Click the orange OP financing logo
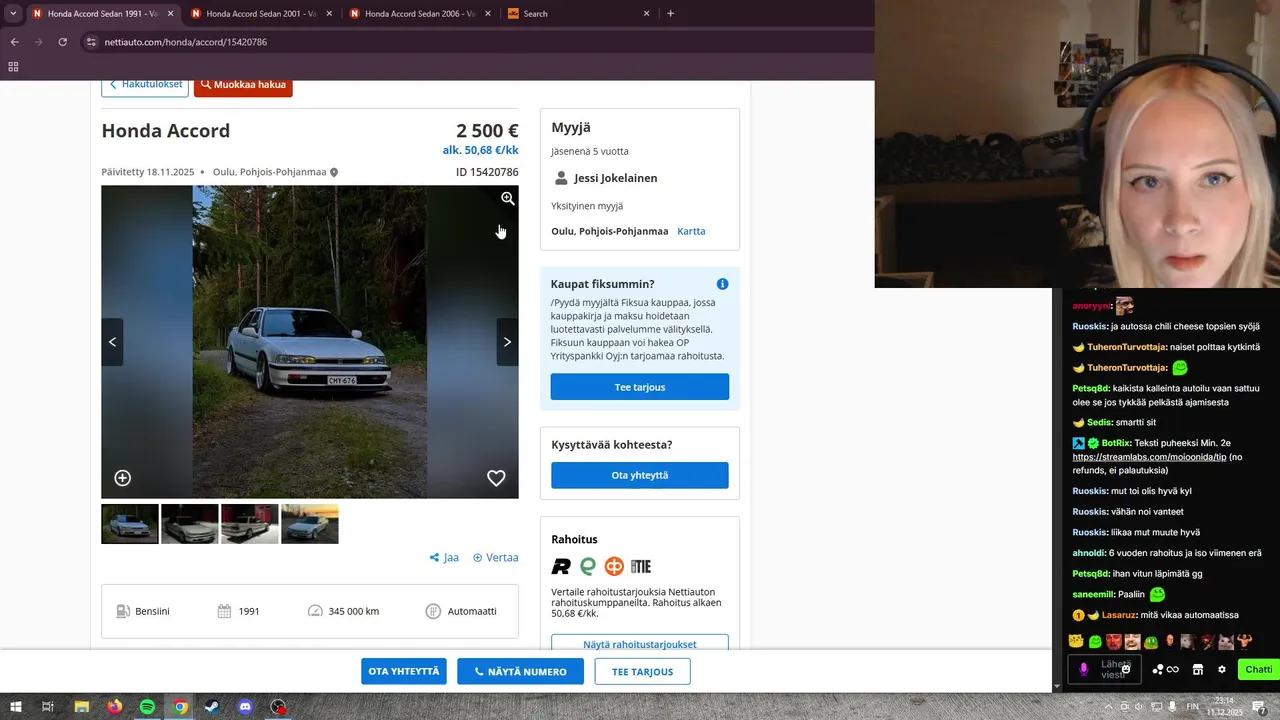 click(614, 567)
